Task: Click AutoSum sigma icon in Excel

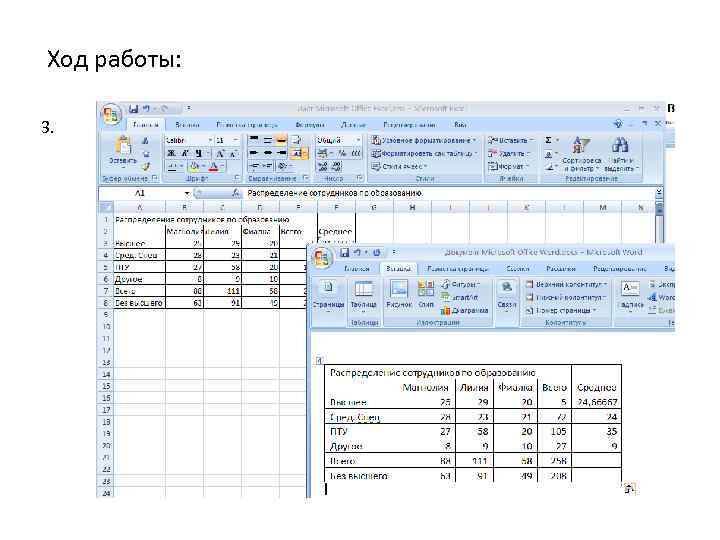Action: coord(549,140)
